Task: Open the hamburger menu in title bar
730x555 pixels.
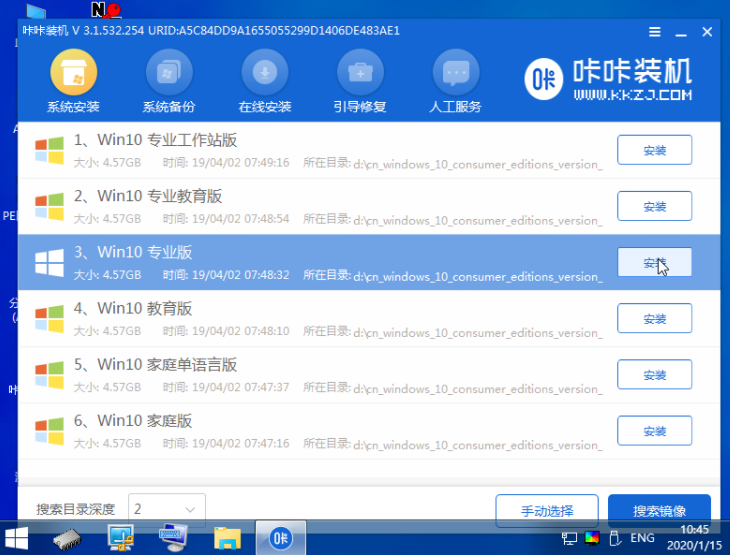Action: tap(653, 32)
